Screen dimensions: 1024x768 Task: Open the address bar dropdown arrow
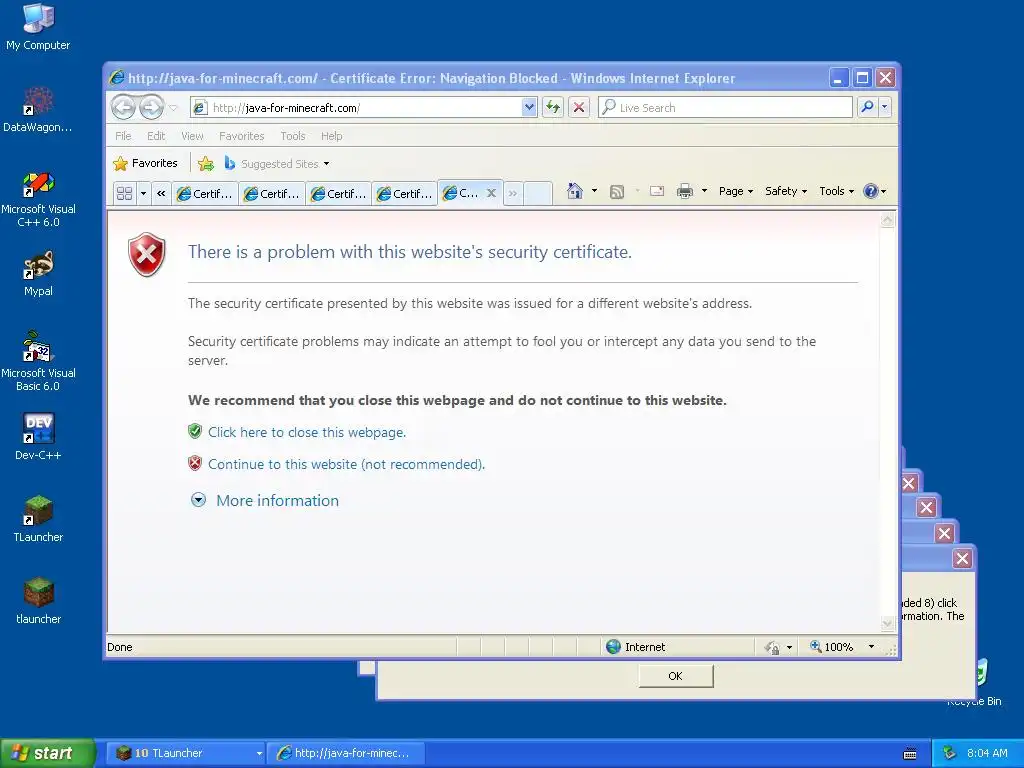click(529, 107)
